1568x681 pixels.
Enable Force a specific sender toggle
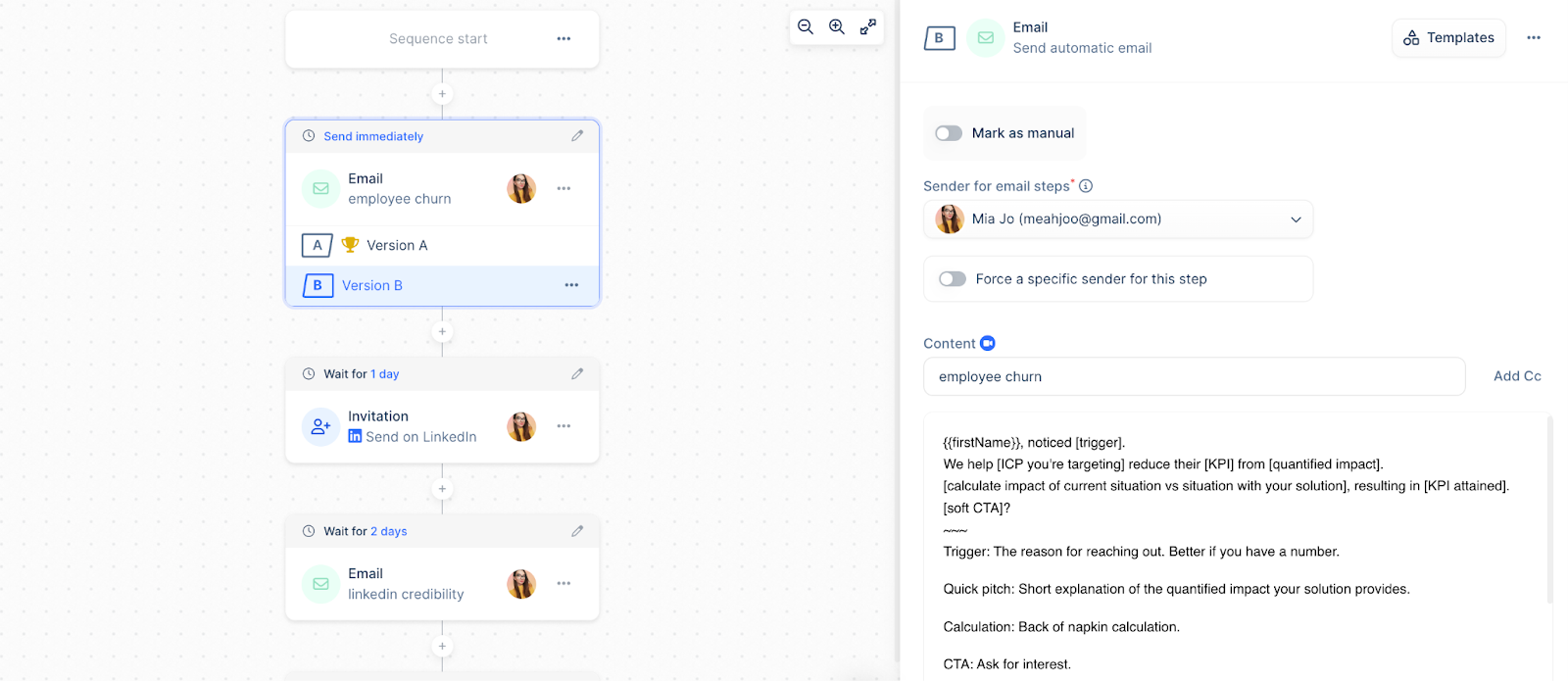tap(953, 279)
